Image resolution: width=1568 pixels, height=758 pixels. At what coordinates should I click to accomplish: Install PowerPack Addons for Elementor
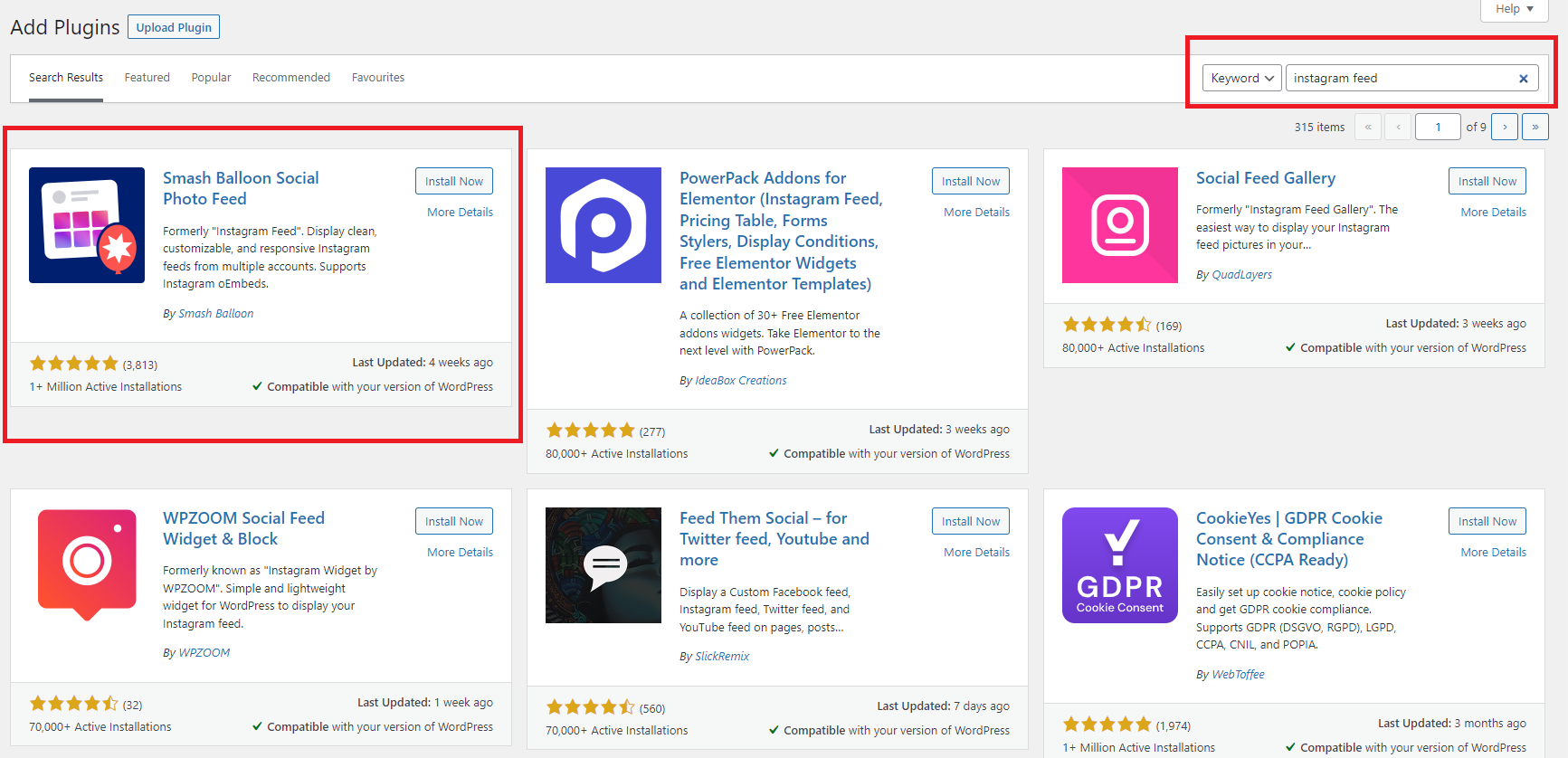(971, 181)
